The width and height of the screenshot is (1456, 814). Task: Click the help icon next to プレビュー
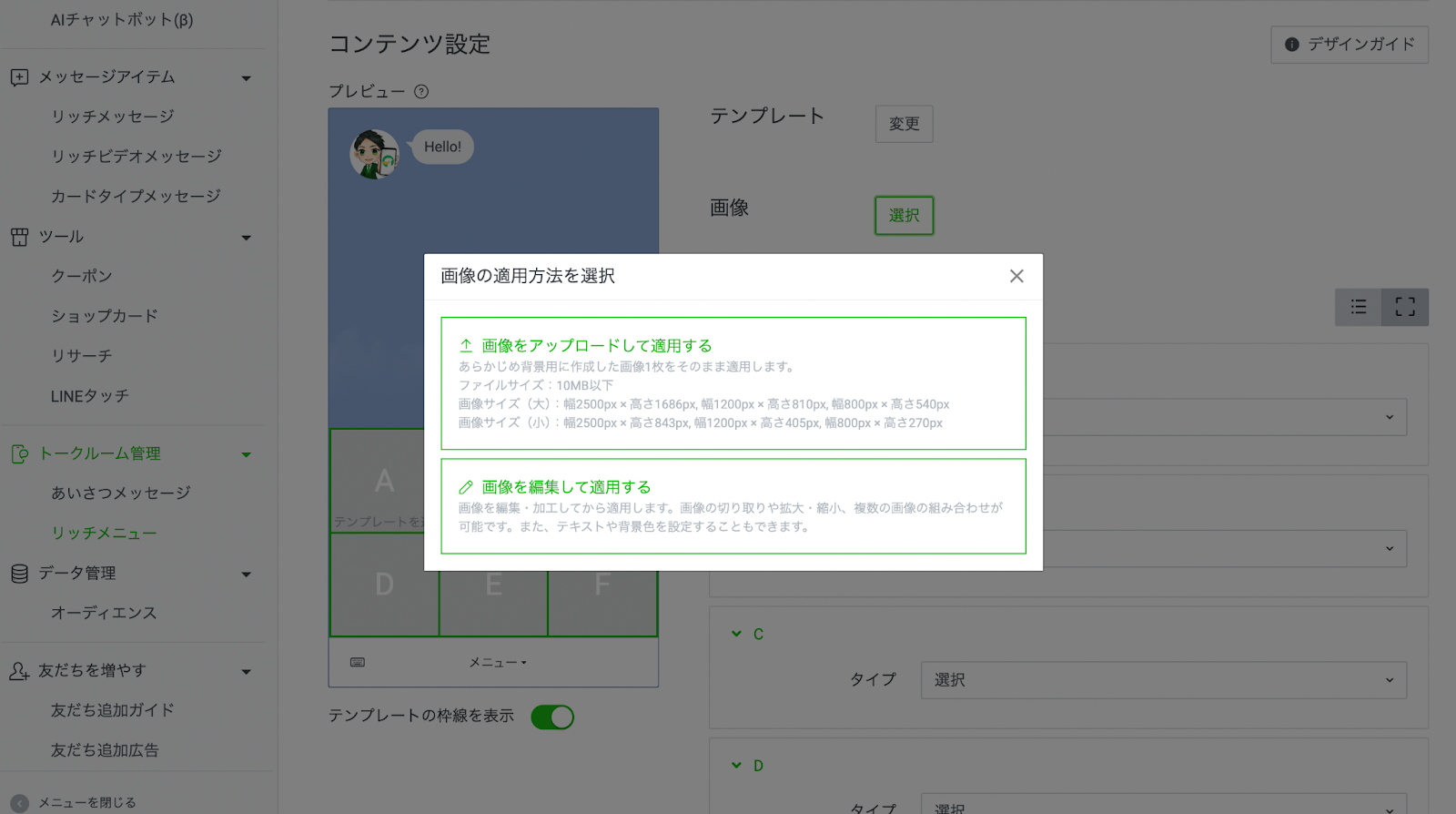pos(421,92)
